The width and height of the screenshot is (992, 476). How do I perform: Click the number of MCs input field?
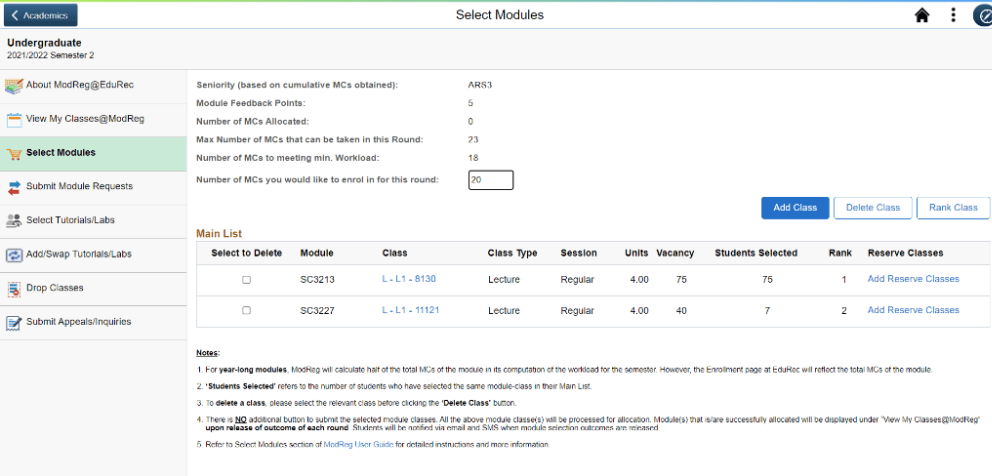coord(490,180)
